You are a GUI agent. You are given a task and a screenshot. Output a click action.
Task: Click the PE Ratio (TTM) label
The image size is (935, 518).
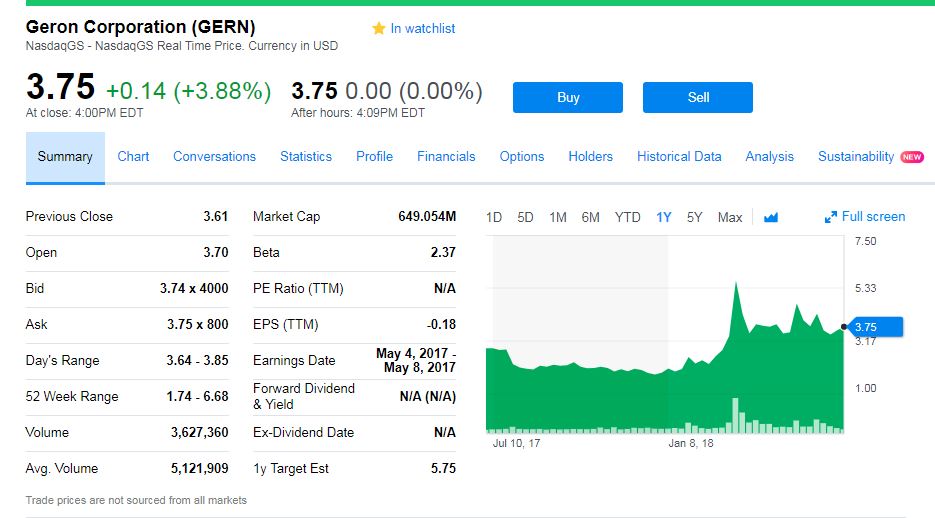point(298,289)
